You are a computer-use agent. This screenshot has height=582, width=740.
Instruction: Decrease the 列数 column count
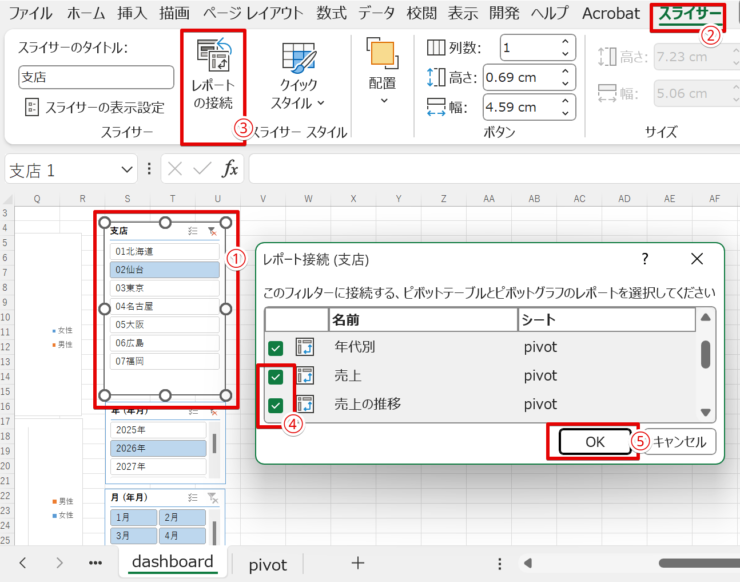[x=565, y=54]
